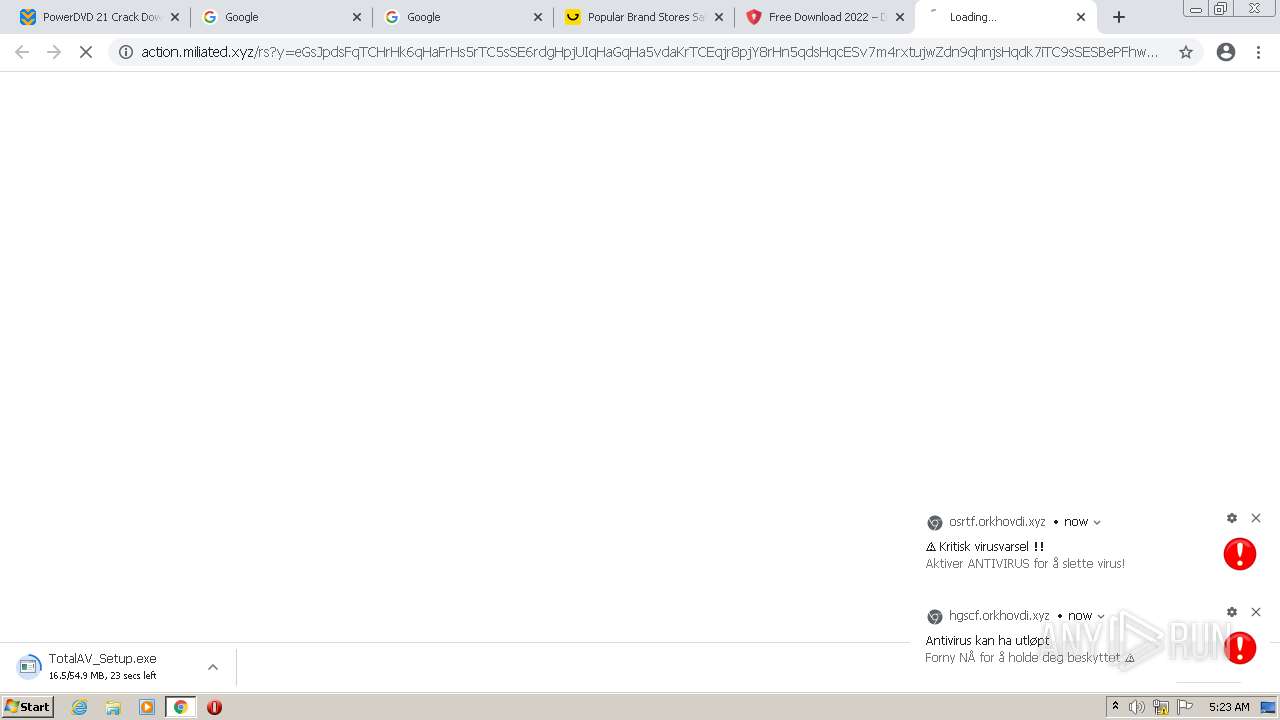The width and height of the screenshot is (1280, 720).
Task: Click the Forny NÅ message line
Action: 1030,658
